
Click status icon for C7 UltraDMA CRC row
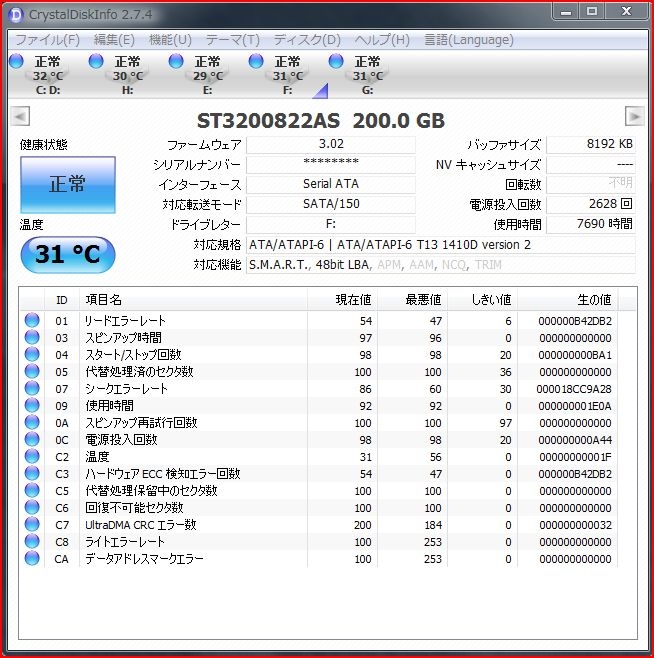tap(32, 524)
